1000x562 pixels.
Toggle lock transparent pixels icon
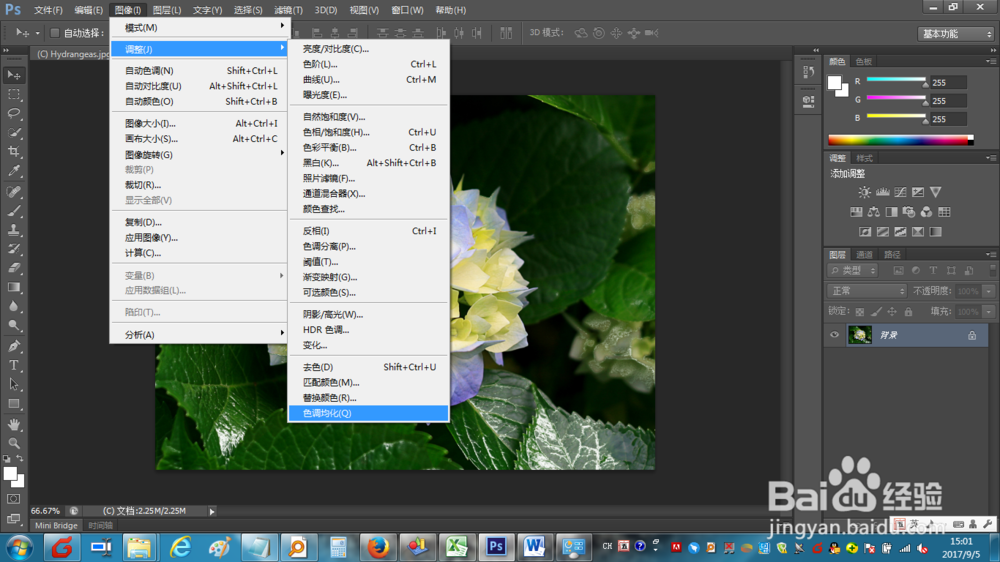point(860,312)
